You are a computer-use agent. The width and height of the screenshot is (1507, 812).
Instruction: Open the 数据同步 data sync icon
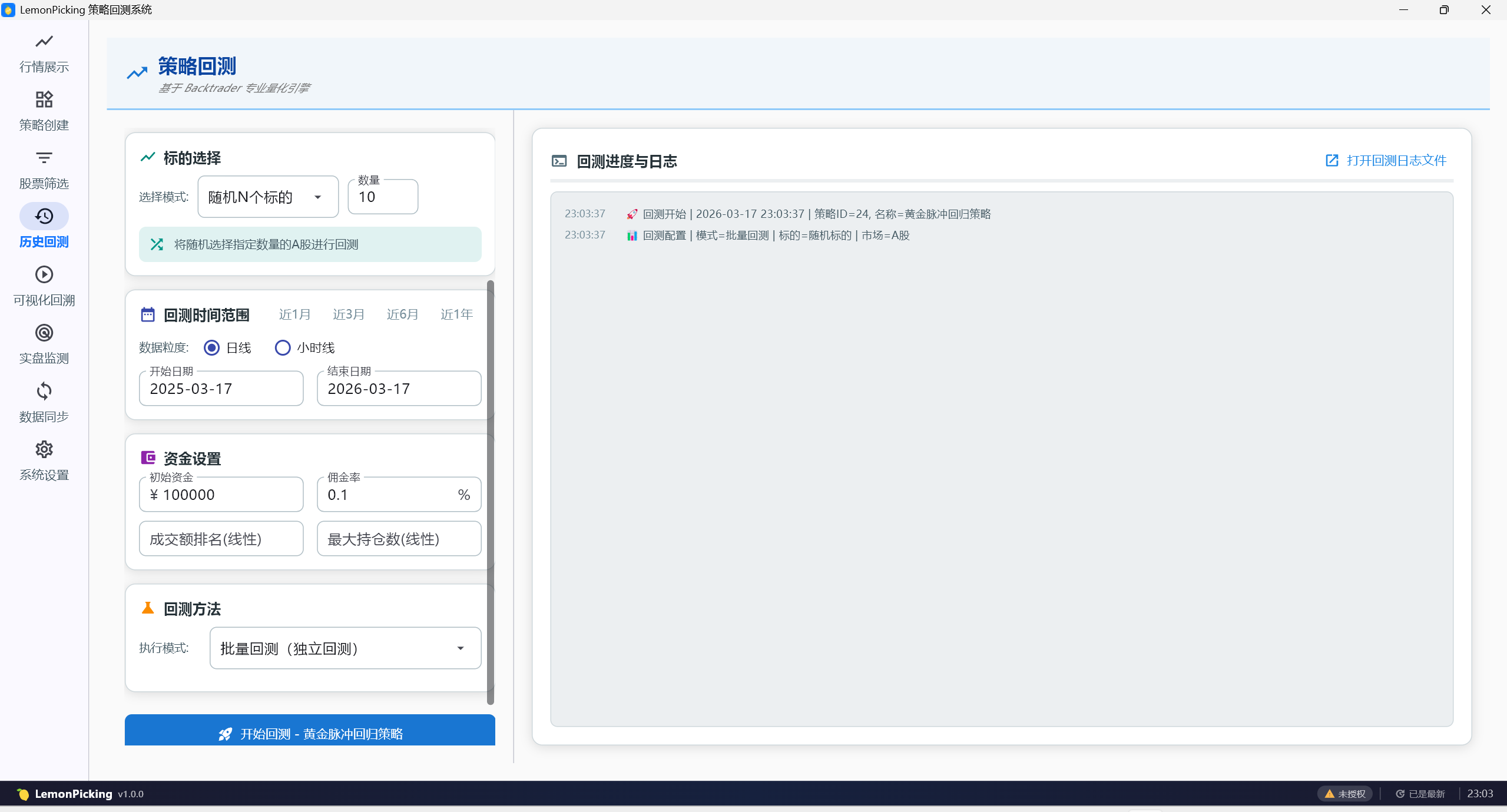tap(44, 392)
